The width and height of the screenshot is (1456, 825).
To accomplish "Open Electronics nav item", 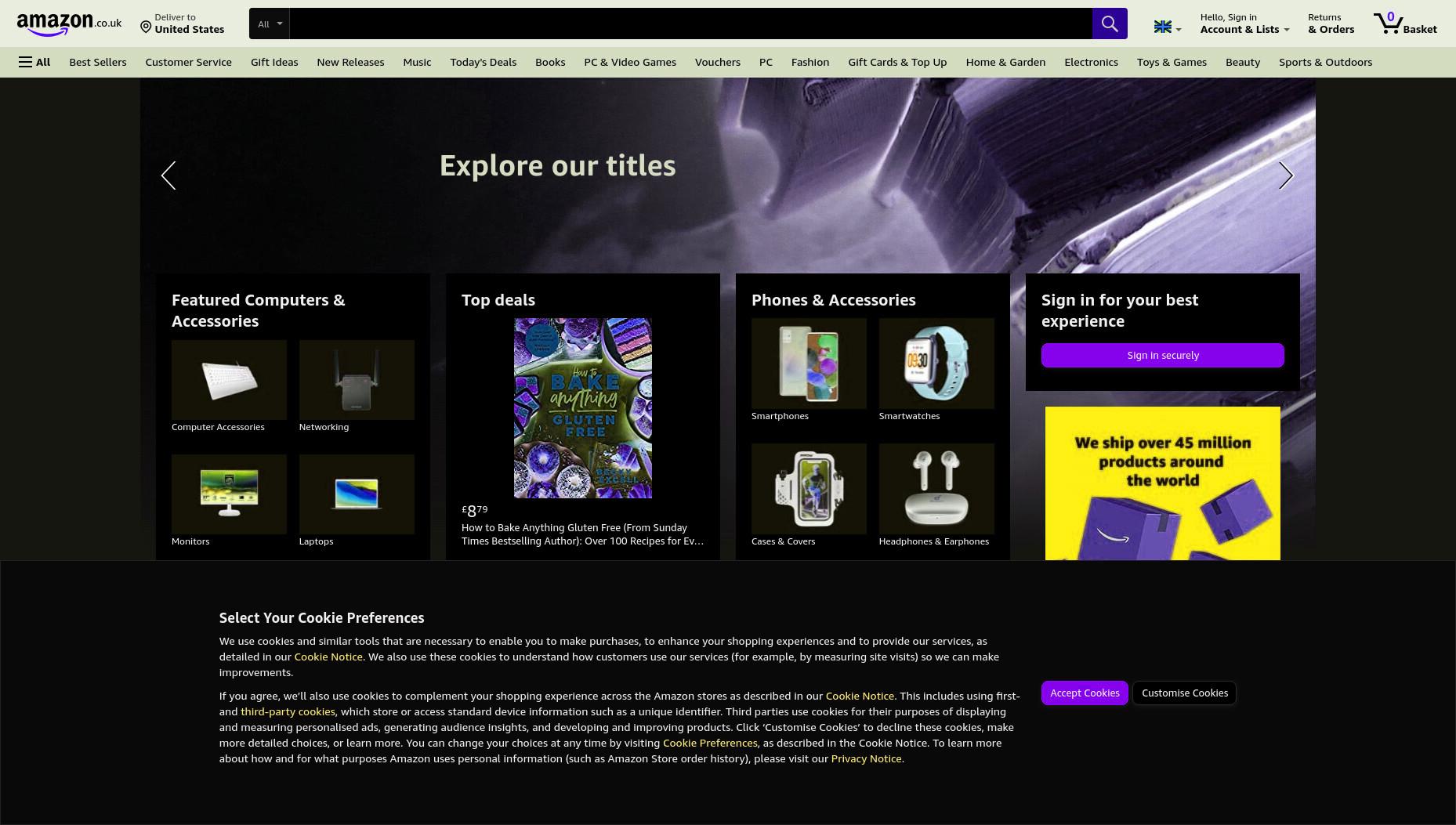I will (x=1091, y=62).
